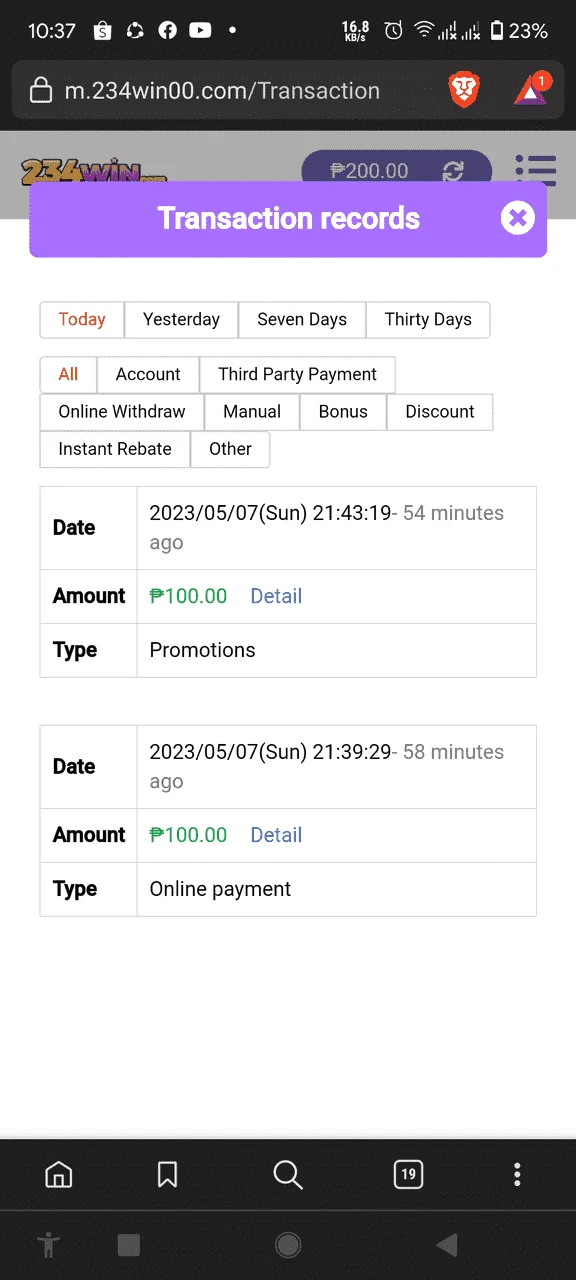Filter by Bonus transactions
This screenshot has width=576, height=1280.
tap(343, 412)
